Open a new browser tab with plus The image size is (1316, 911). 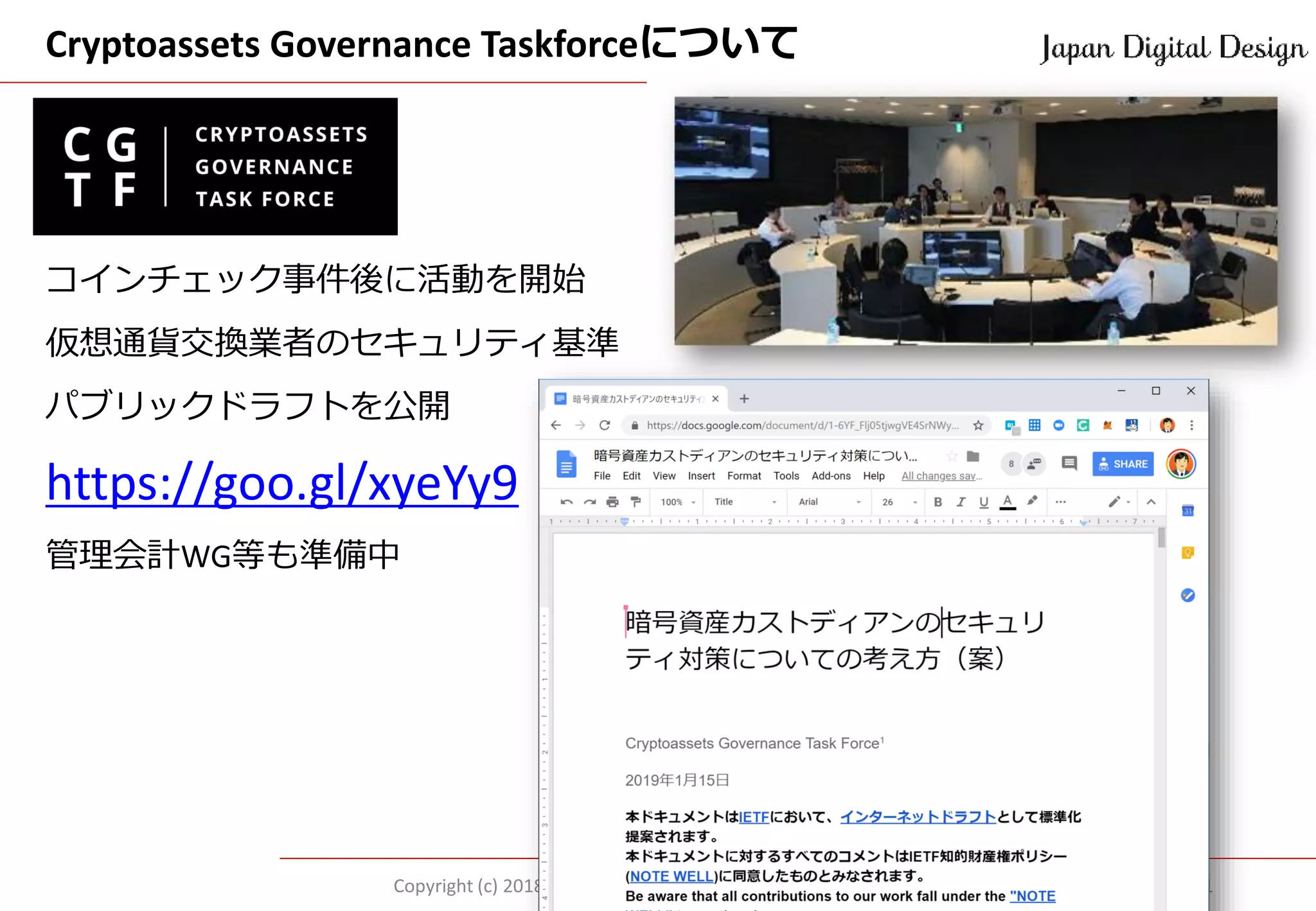(744, 399)
